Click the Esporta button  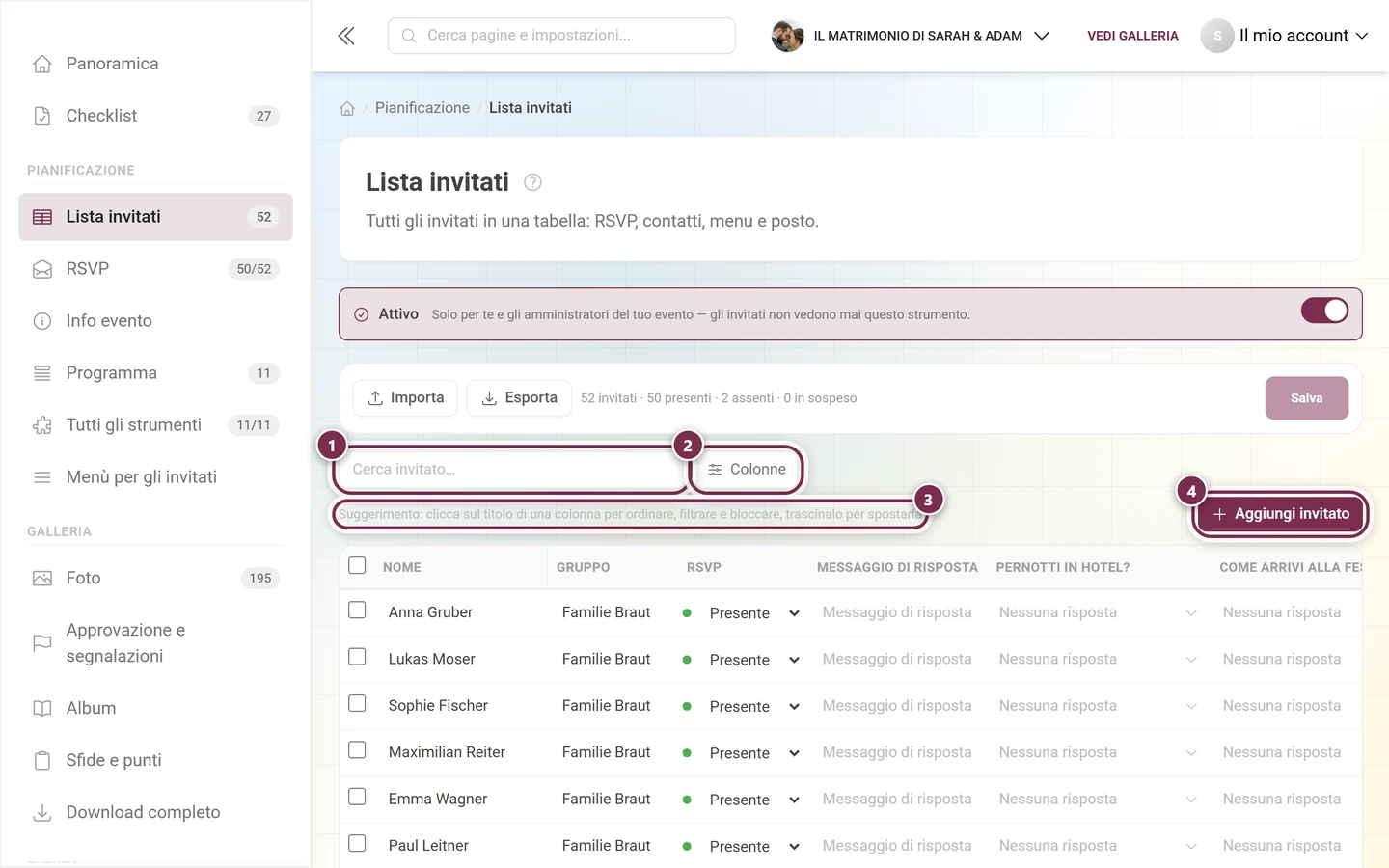point(519,398)
